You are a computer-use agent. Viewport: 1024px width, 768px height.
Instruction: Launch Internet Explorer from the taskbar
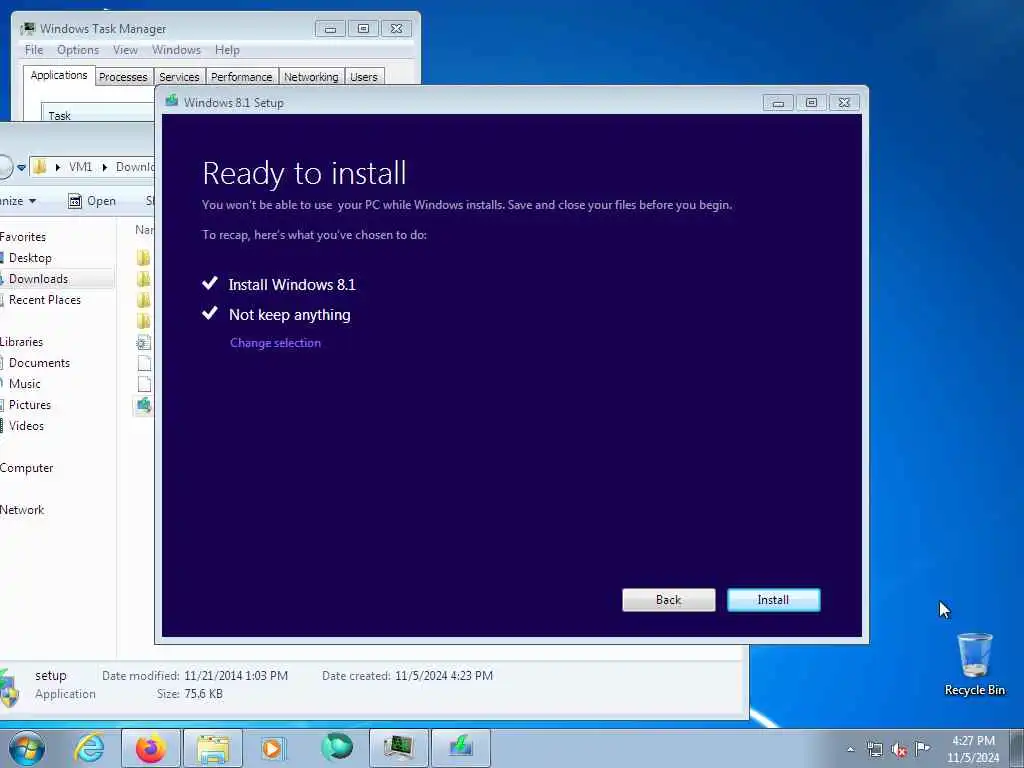click(x=89, y=748)
